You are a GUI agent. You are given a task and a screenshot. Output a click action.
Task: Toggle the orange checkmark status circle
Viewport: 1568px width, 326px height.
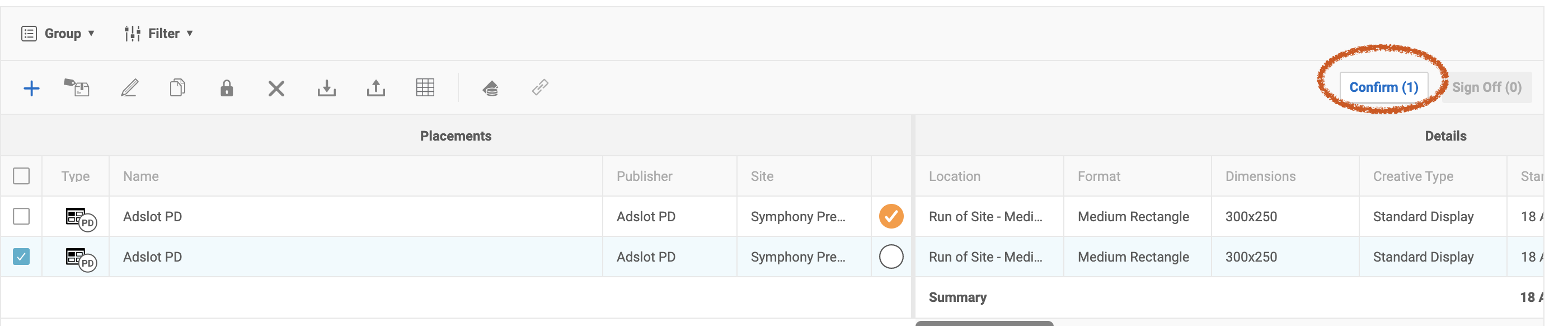point(891,216)
